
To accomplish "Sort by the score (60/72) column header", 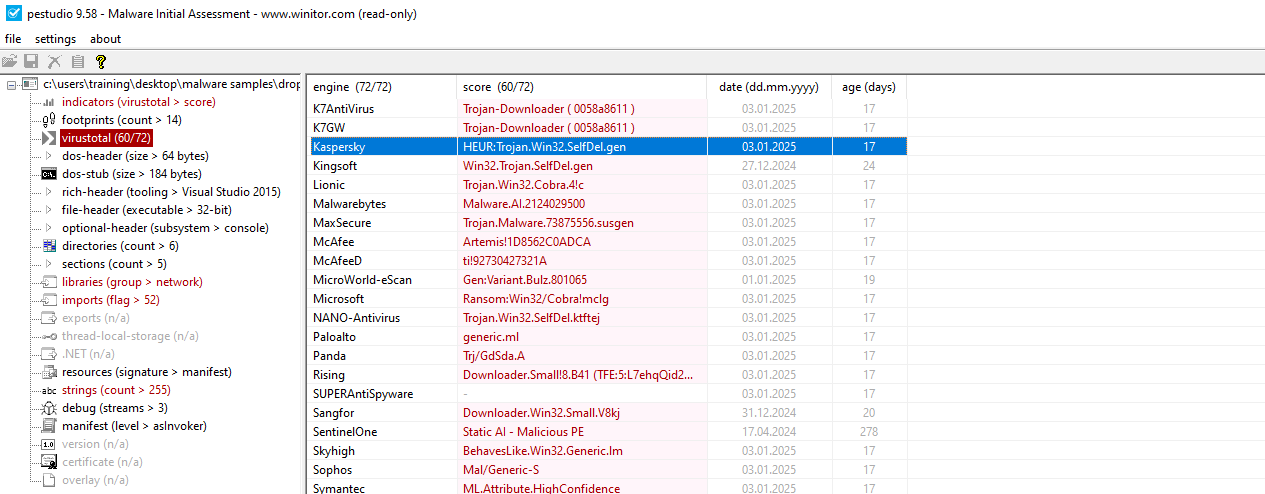I will point(581,87).
